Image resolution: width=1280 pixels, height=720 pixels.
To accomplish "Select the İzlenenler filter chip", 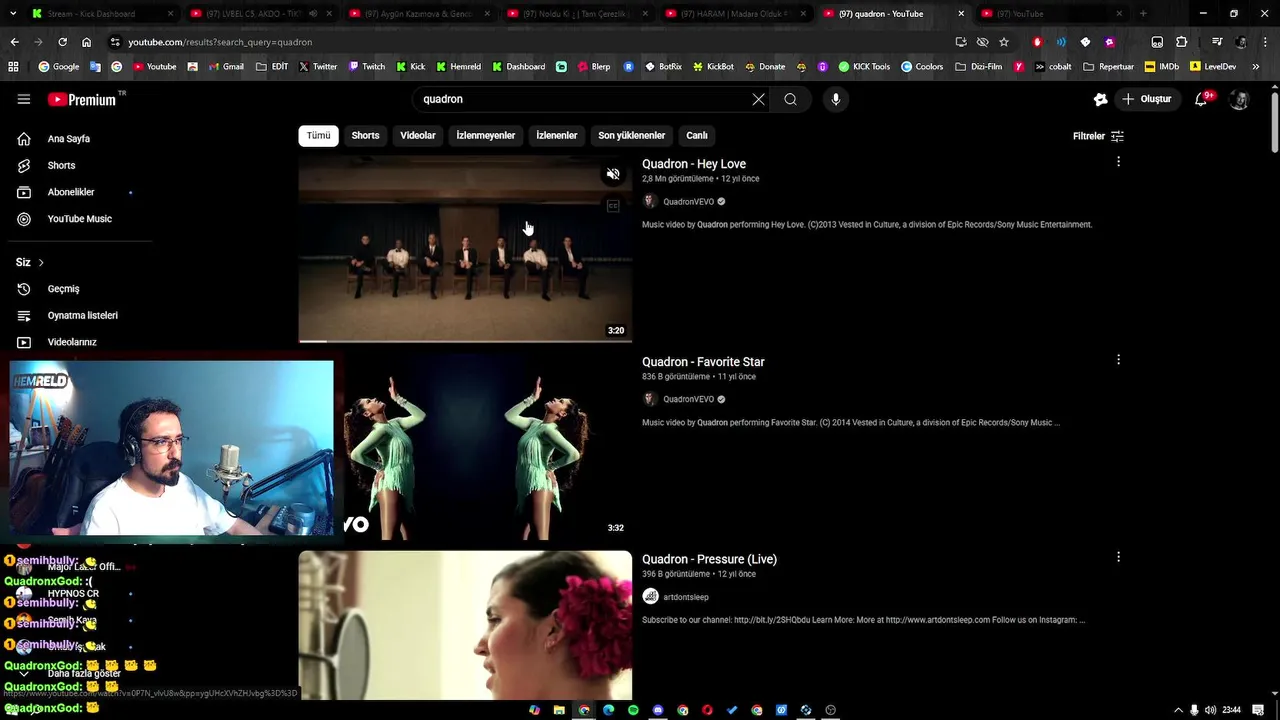I will click(x=557, y=135).
